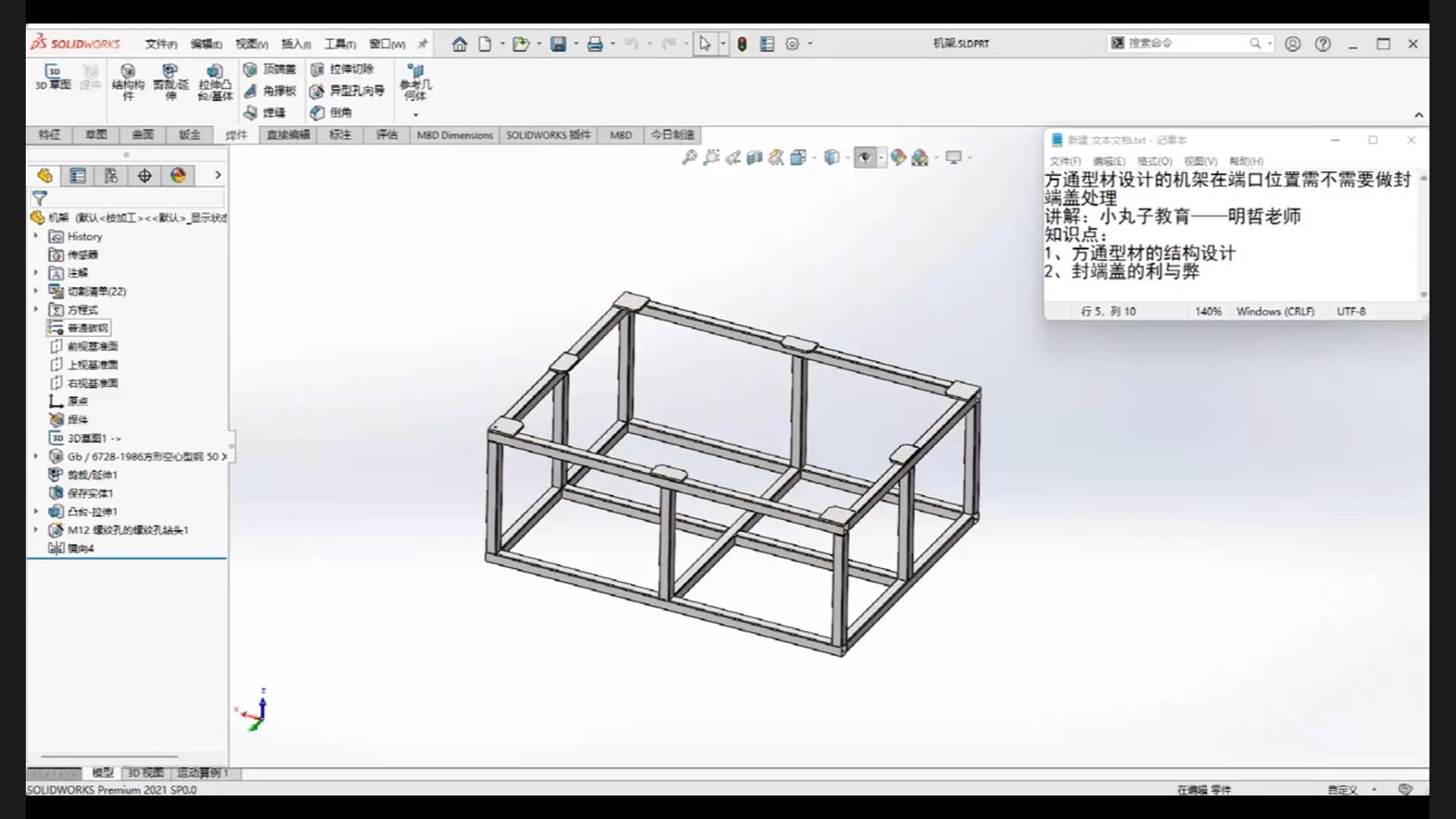Insert a 角撑板 gusset
The image size is (1456, 819).
point(269,91)
